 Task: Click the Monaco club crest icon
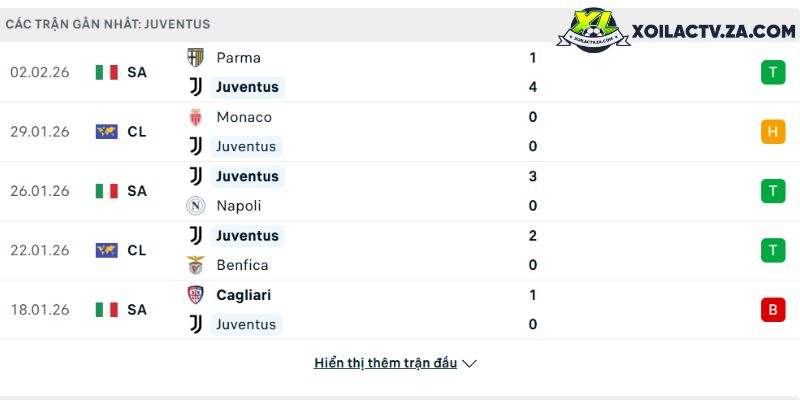click(196, 117)
